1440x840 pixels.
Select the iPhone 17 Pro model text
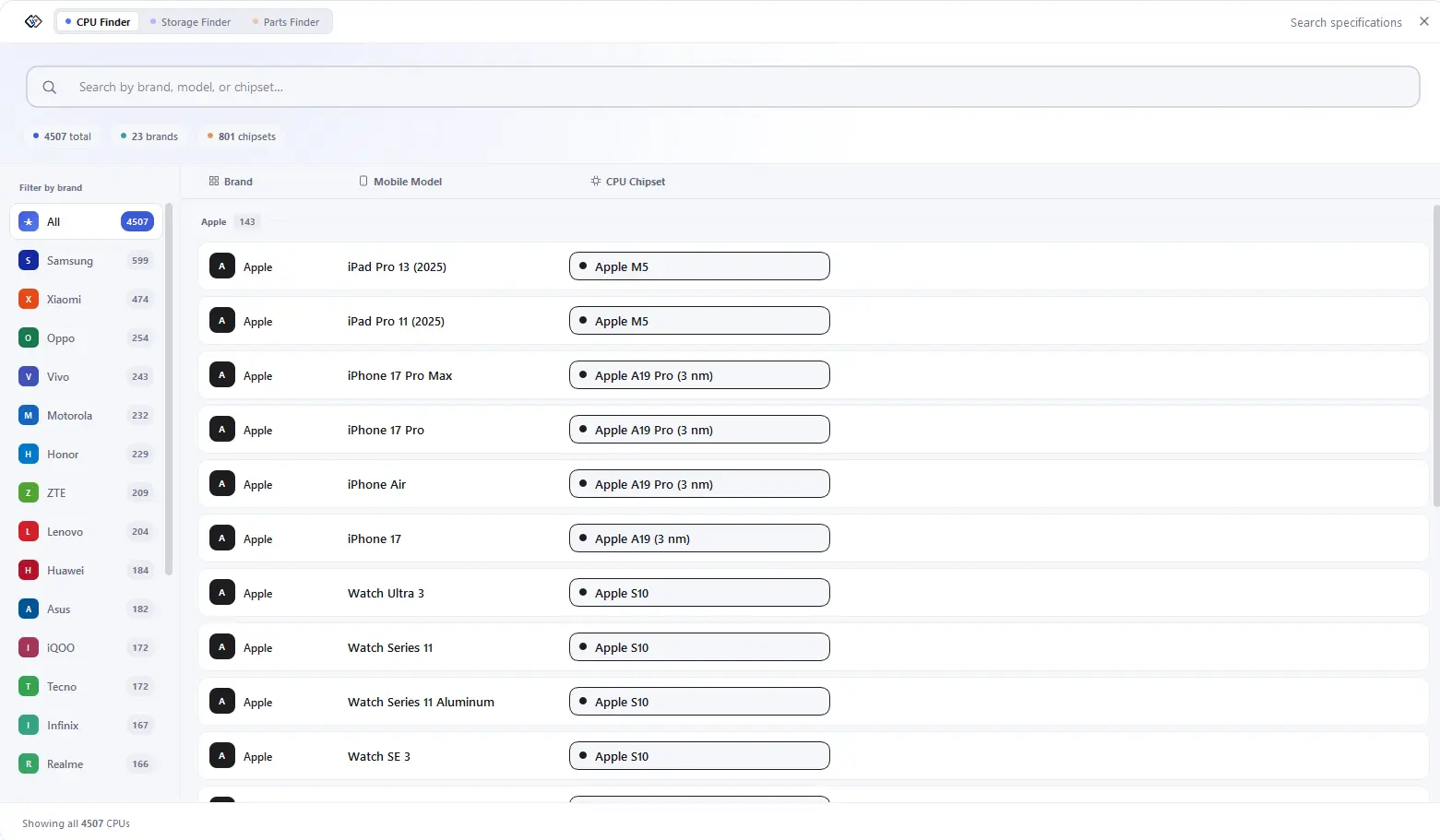click(x=386, y=431)
